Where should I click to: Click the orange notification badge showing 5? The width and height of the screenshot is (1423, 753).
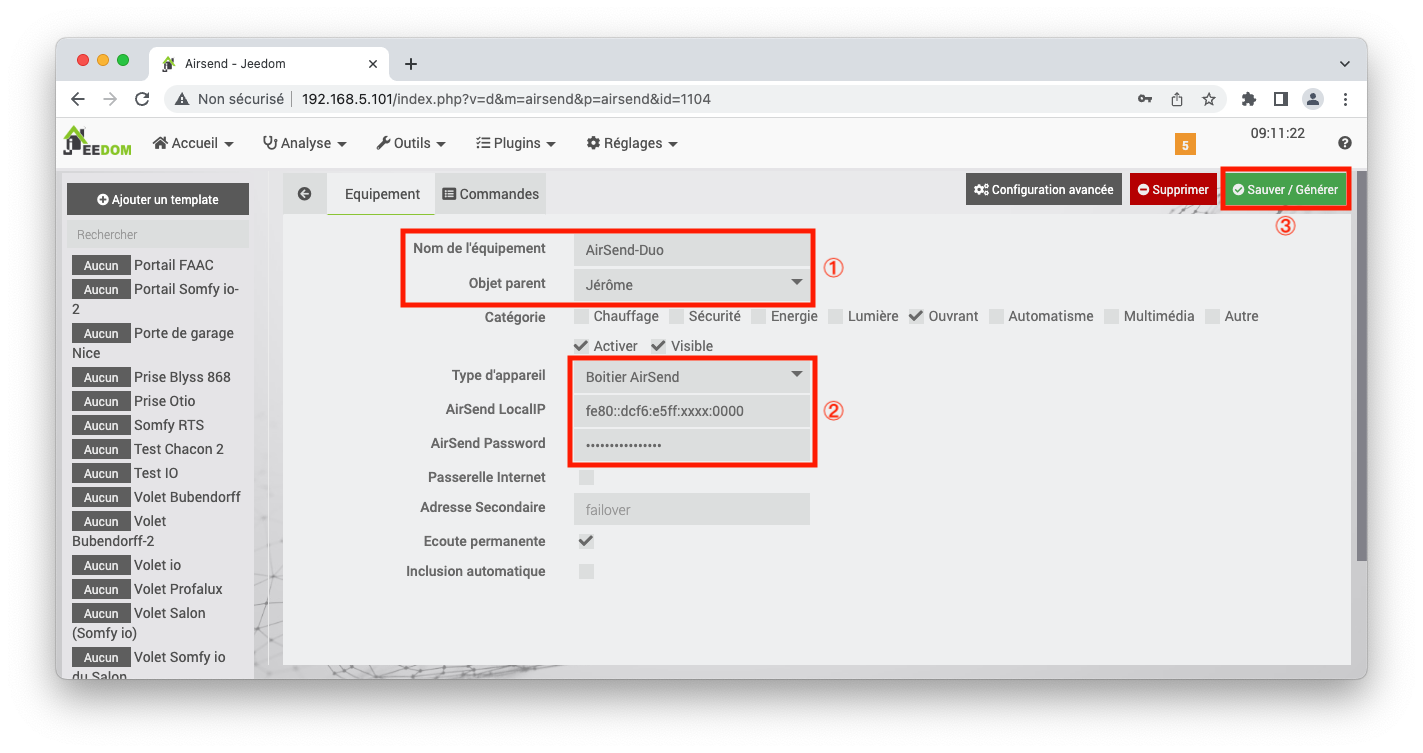pyautogui.click(x=1185, y=144)
